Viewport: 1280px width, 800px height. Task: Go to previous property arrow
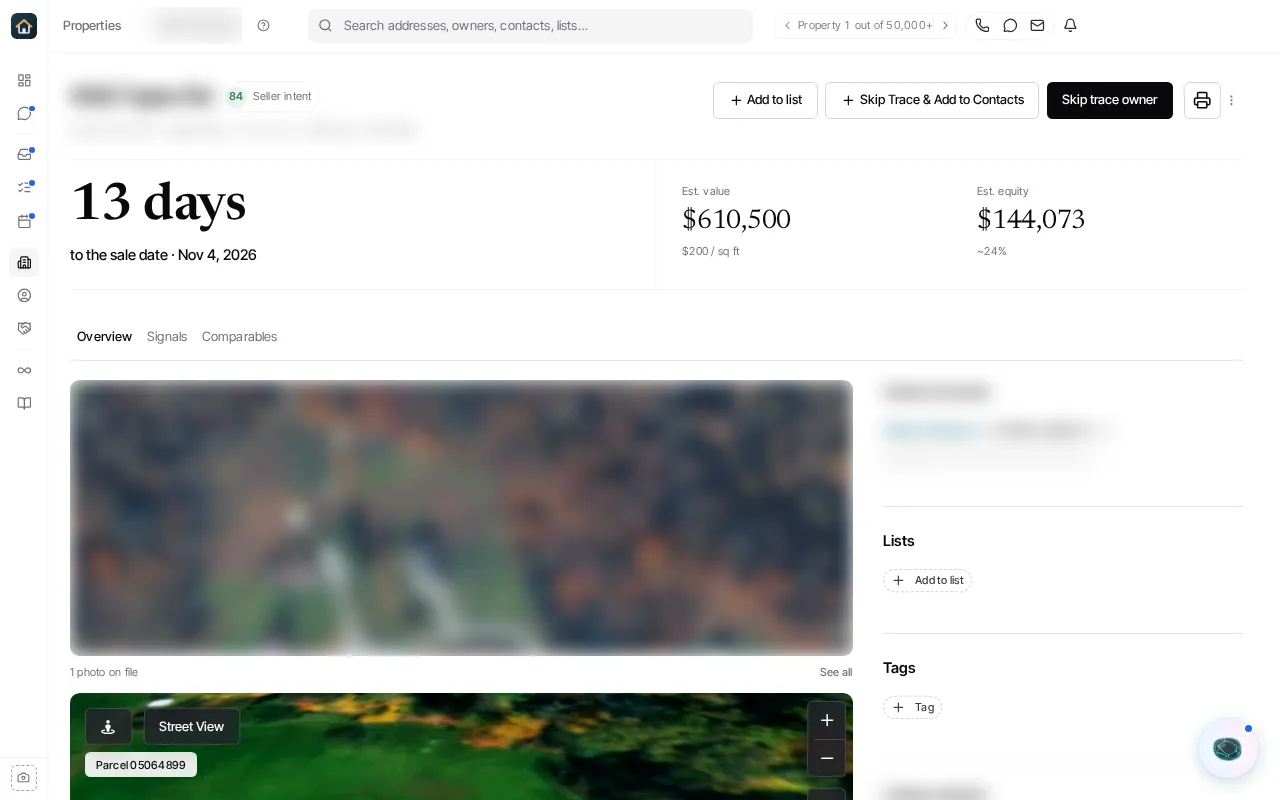787,26
